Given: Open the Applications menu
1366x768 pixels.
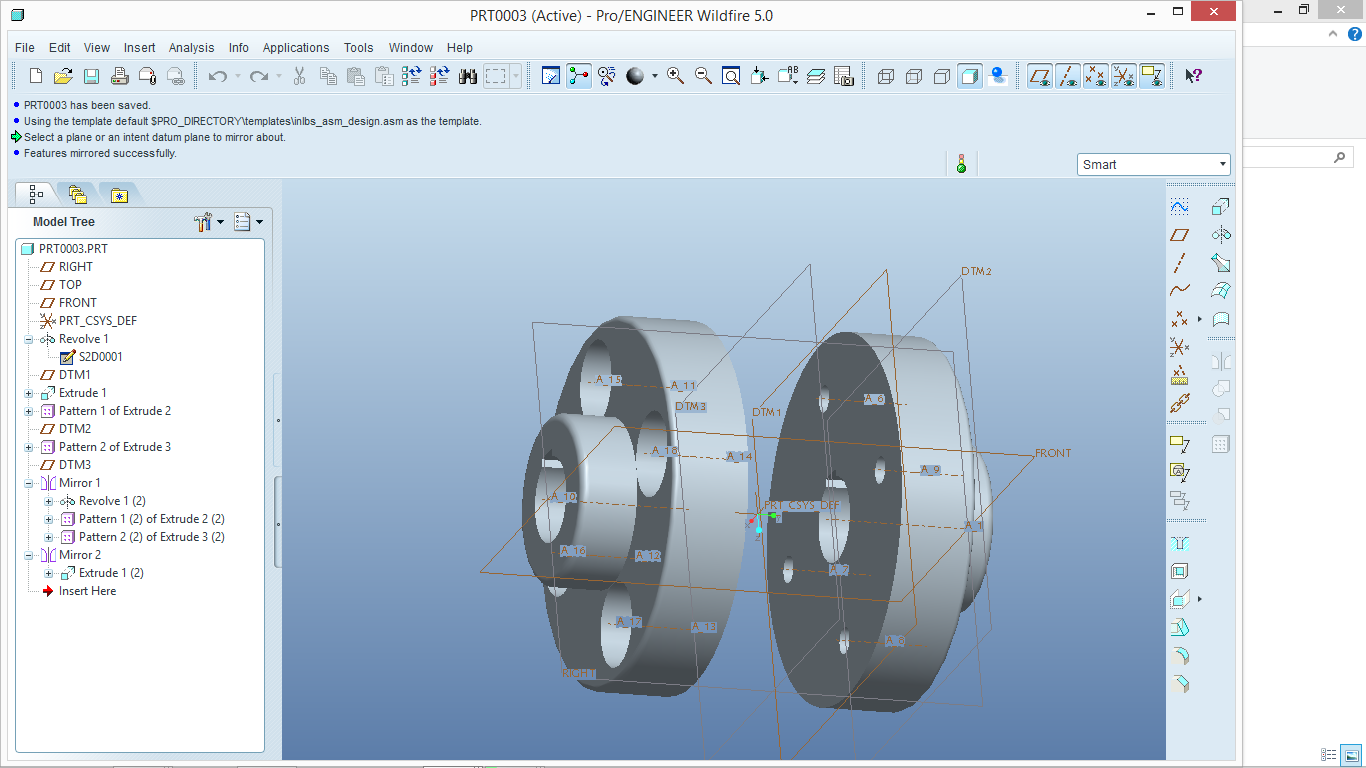Looking at the screenshot, I should point(296,47).
